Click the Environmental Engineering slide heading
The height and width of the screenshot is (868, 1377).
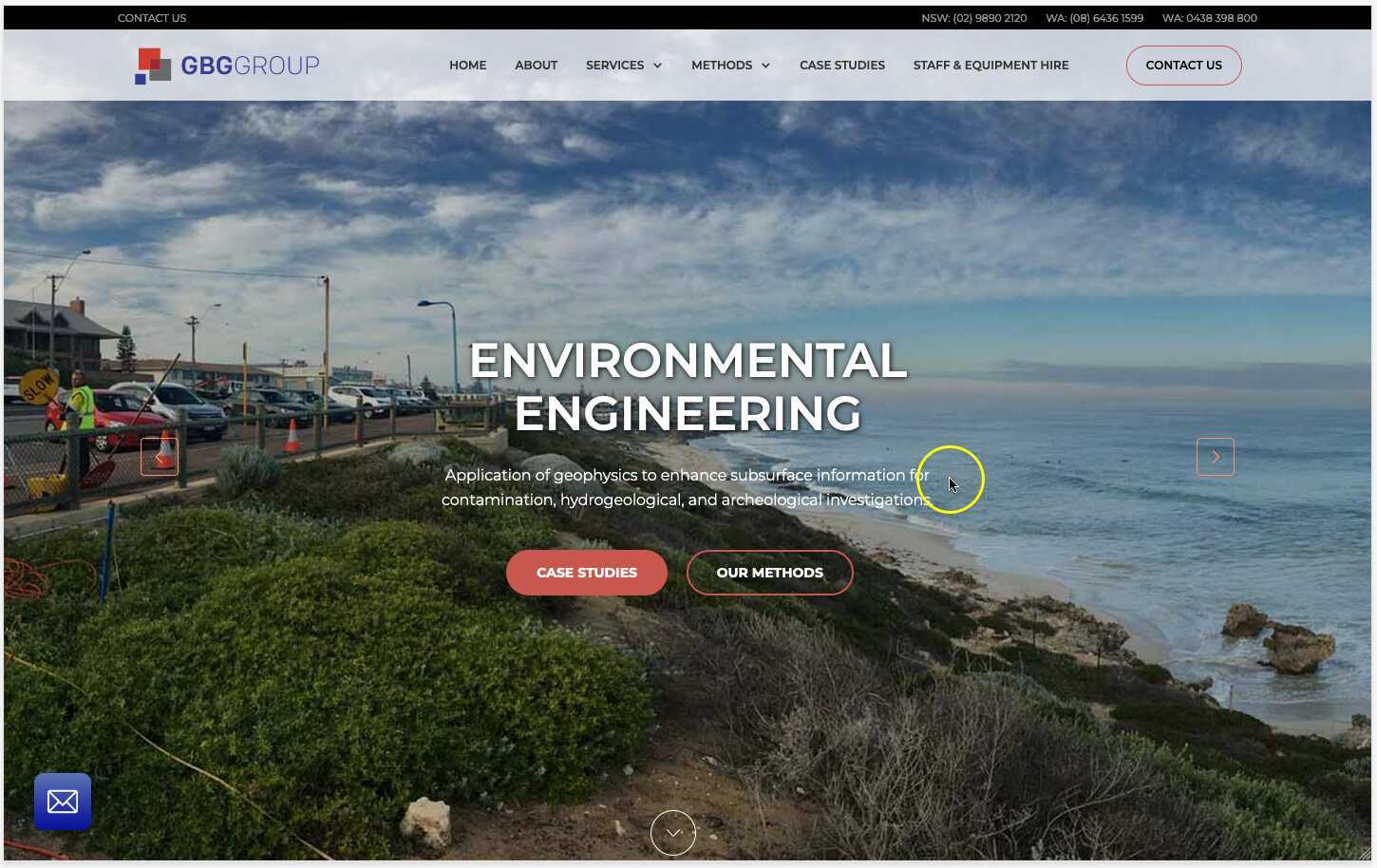(688, 387)
